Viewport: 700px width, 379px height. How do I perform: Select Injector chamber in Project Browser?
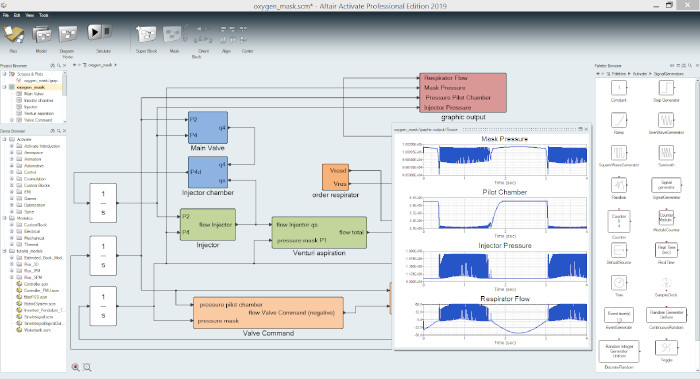pos(38,100)
